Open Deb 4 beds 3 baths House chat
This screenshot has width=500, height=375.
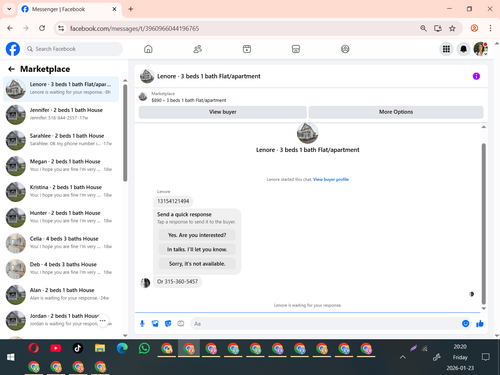click(61, 268)
